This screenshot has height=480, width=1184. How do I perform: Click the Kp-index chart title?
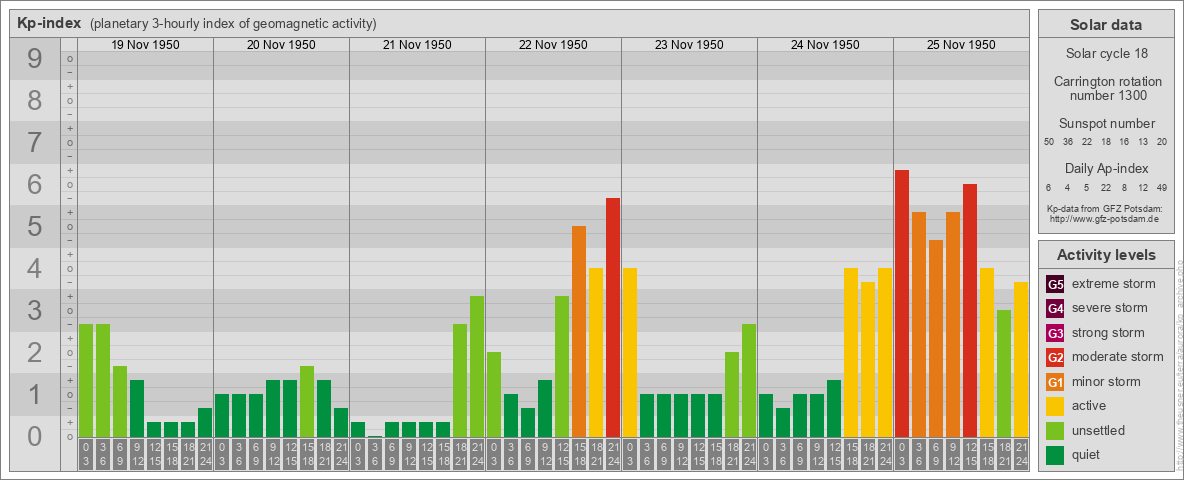49,23
